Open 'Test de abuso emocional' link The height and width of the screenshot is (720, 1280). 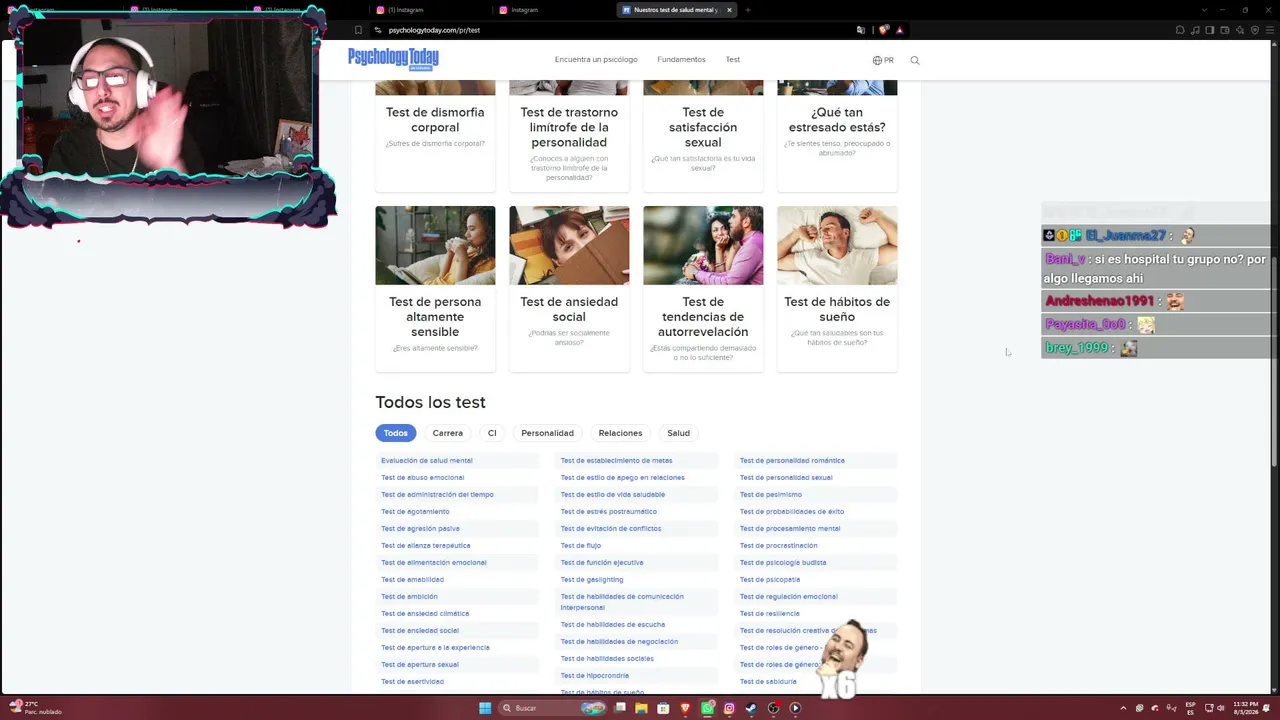[422, 478]
